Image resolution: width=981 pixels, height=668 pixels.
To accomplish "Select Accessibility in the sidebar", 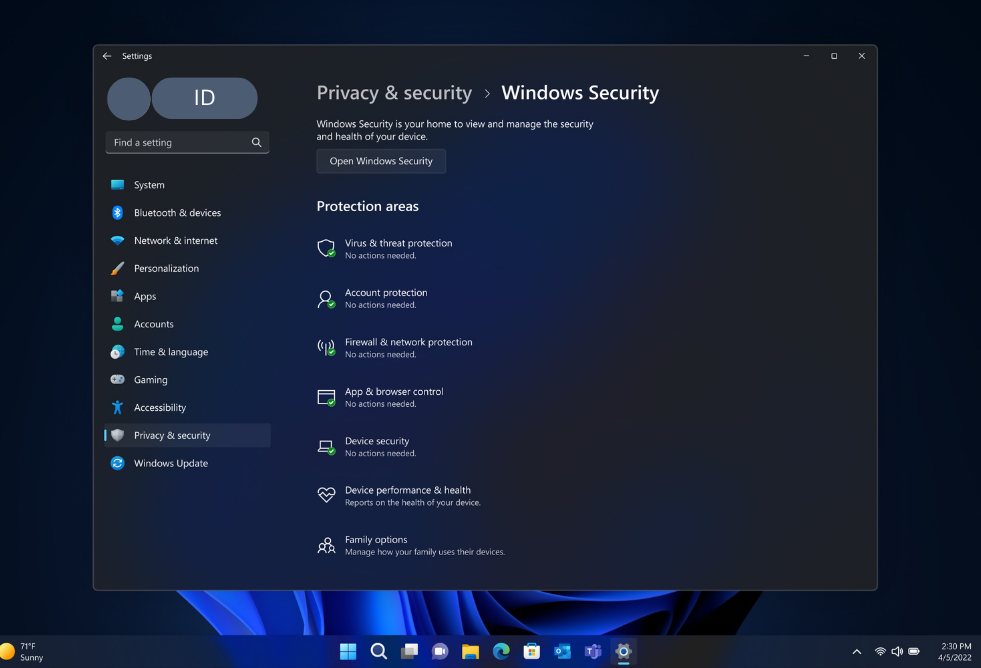I will 187,407.
